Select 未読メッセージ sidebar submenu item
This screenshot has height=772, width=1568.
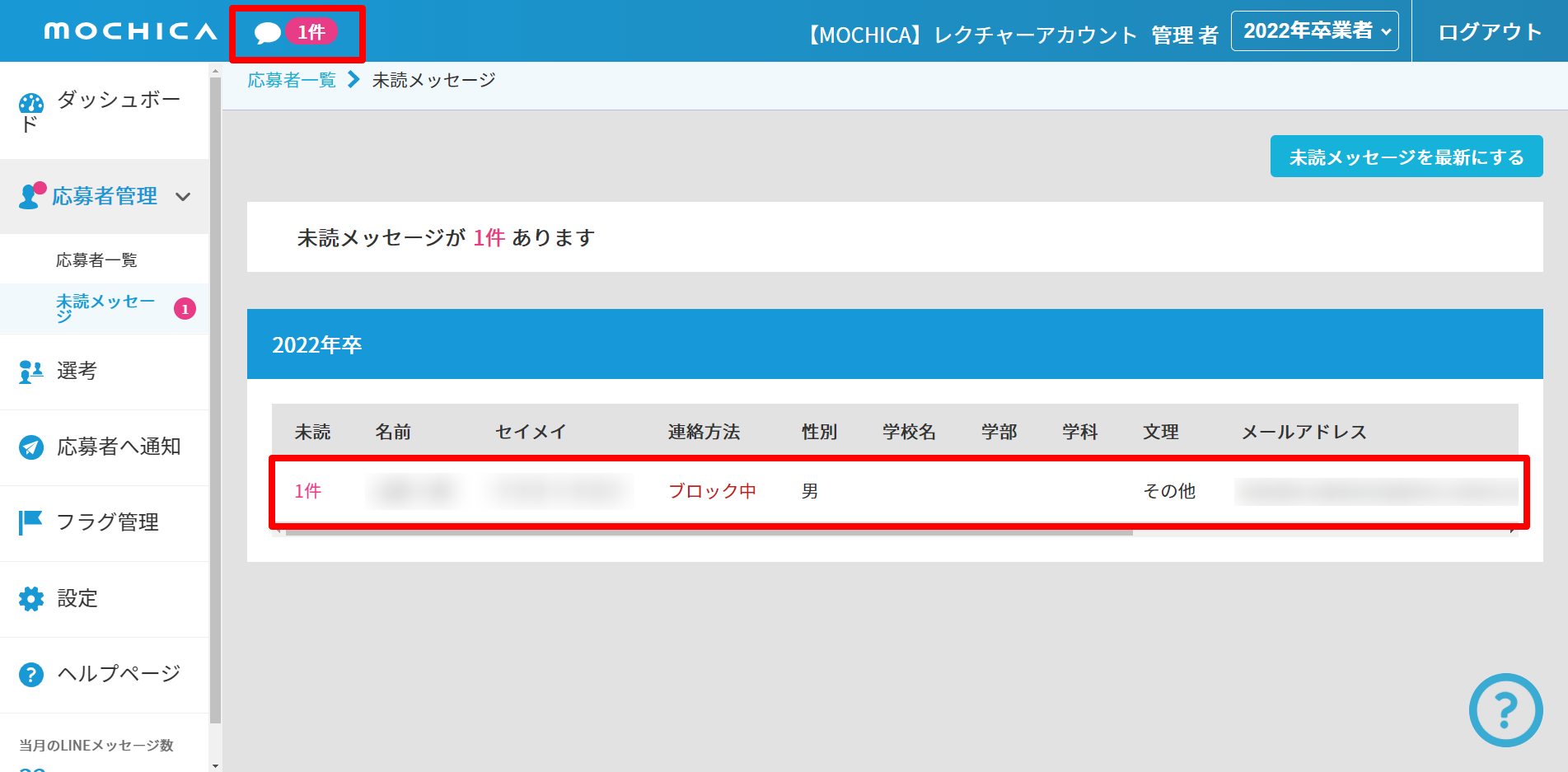[105, 308]
